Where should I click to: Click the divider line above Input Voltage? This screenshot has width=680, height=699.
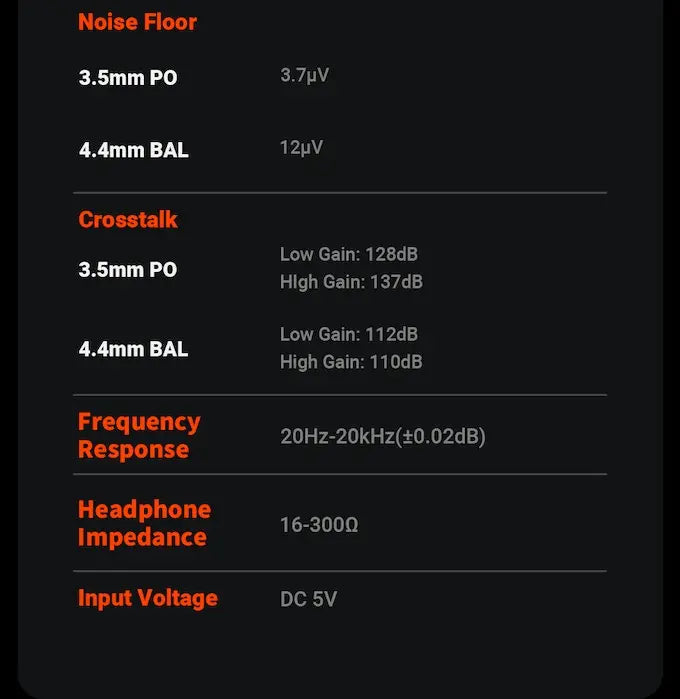click(x=339, y=571)
